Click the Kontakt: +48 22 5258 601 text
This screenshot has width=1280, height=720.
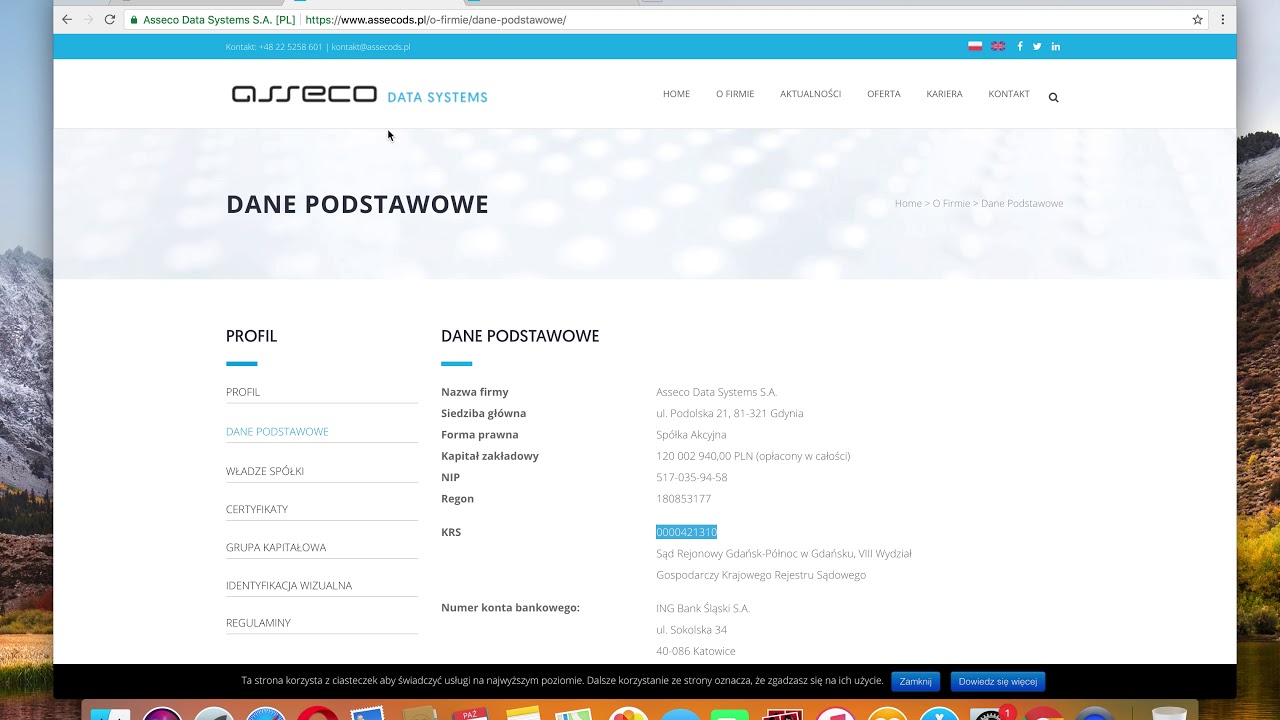coord(274,47)
